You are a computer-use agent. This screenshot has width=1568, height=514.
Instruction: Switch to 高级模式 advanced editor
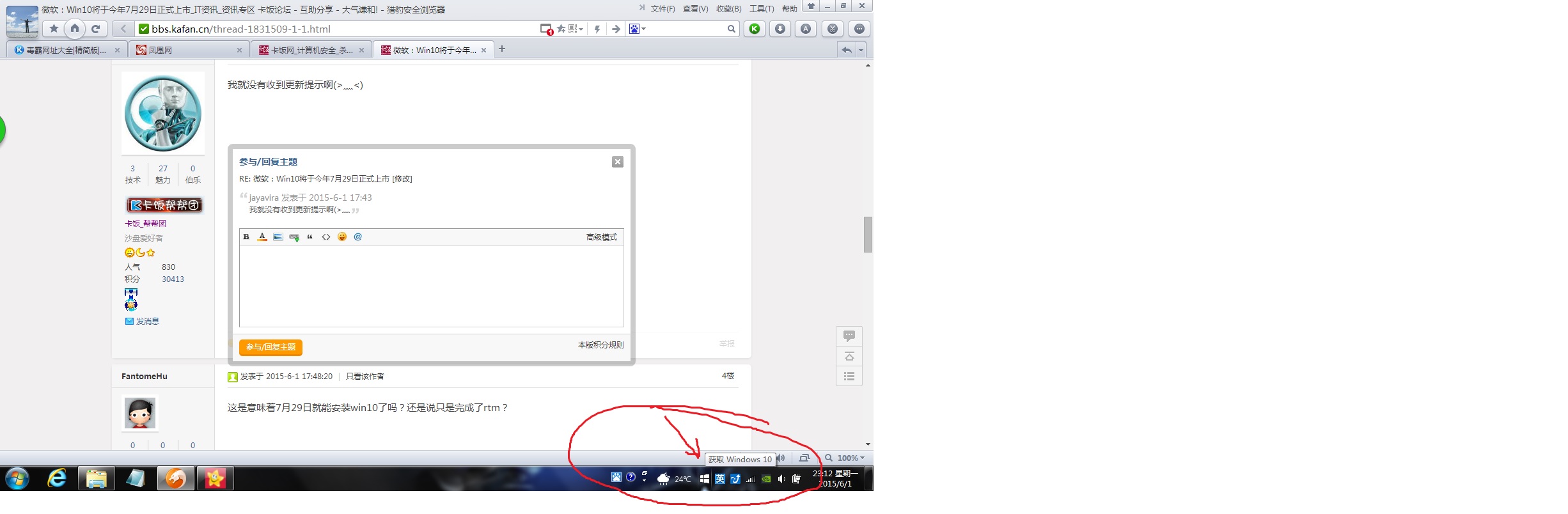[x=602, y=237]
